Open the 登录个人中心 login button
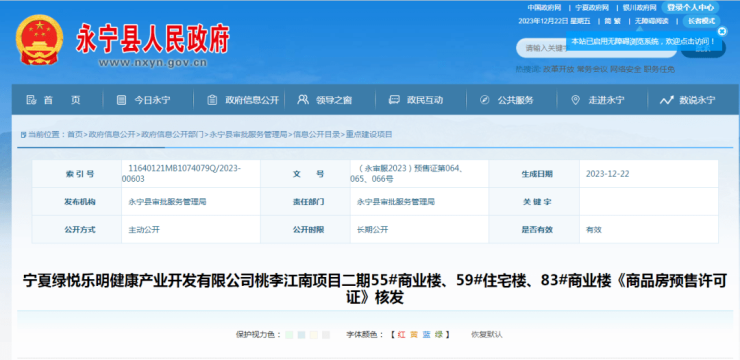Image resolution: width=740 pixels, height=360 pixels. pos(690,8)
